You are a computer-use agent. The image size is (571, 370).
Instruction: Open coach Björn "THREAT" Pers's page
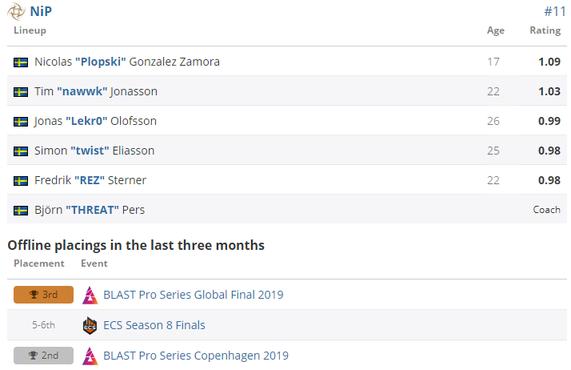click(x=90, y=210)
